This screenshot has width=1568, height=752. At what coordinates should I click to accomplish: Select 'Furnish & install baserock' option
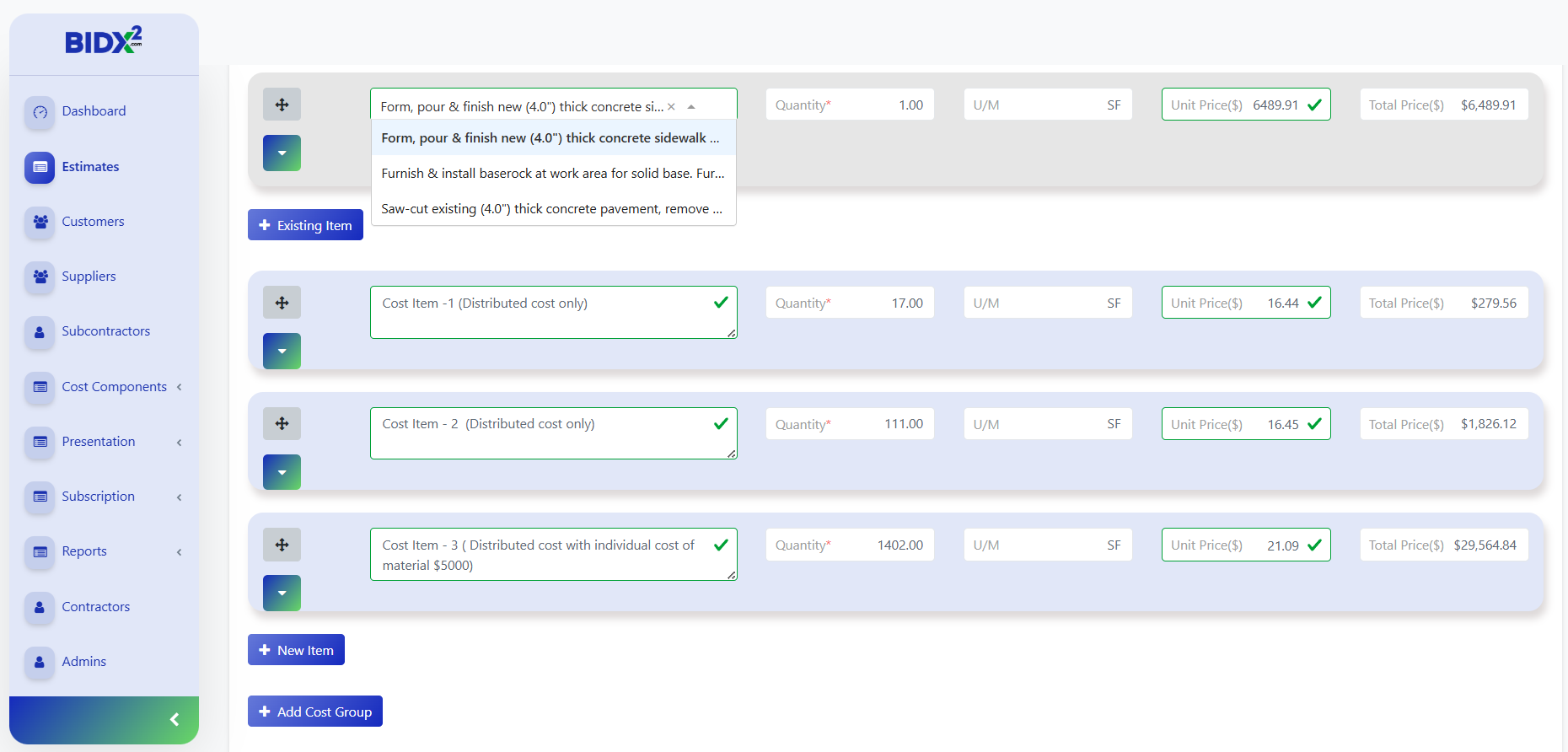pos(553,174)
